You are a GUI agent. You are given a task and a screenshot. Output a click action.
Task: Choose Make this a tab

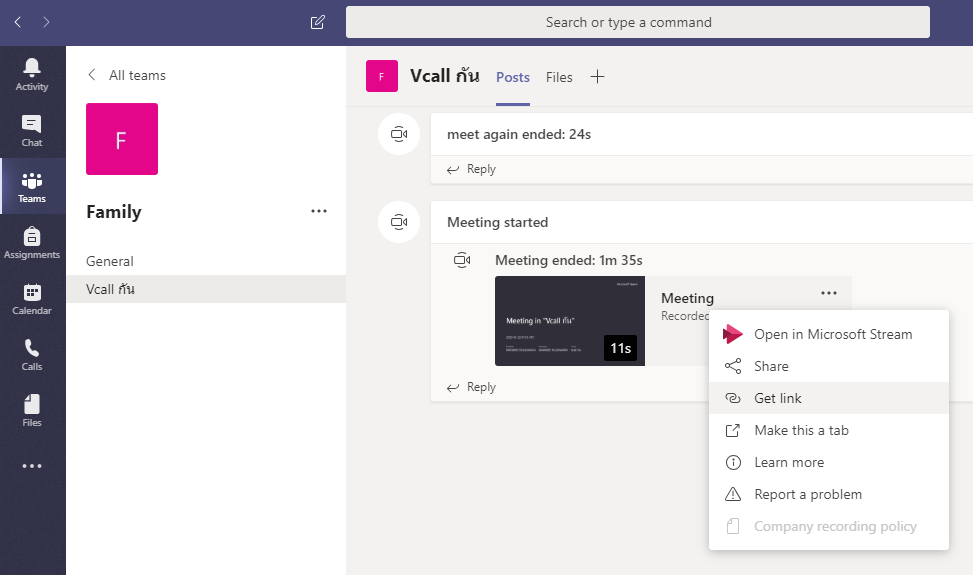(x=828, y=430)
